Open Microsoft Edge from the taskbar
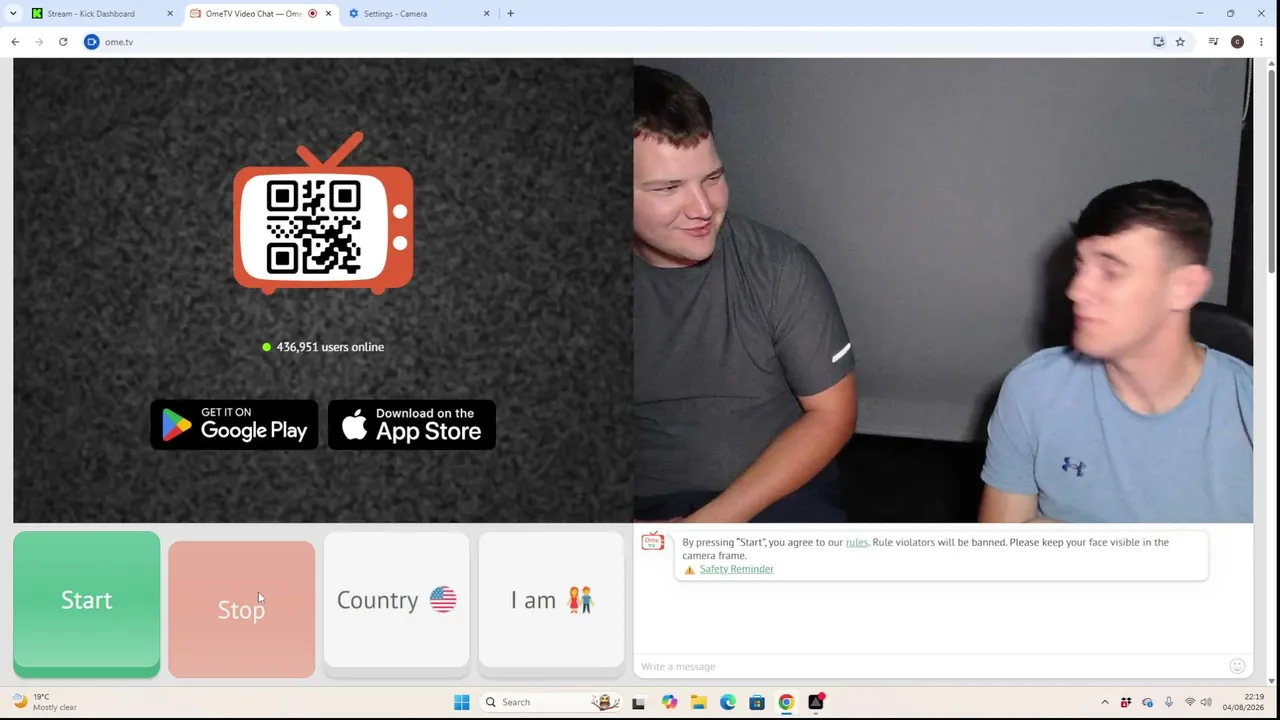Viewport: 1280px width, 720px height. click(x=728, y=702)
